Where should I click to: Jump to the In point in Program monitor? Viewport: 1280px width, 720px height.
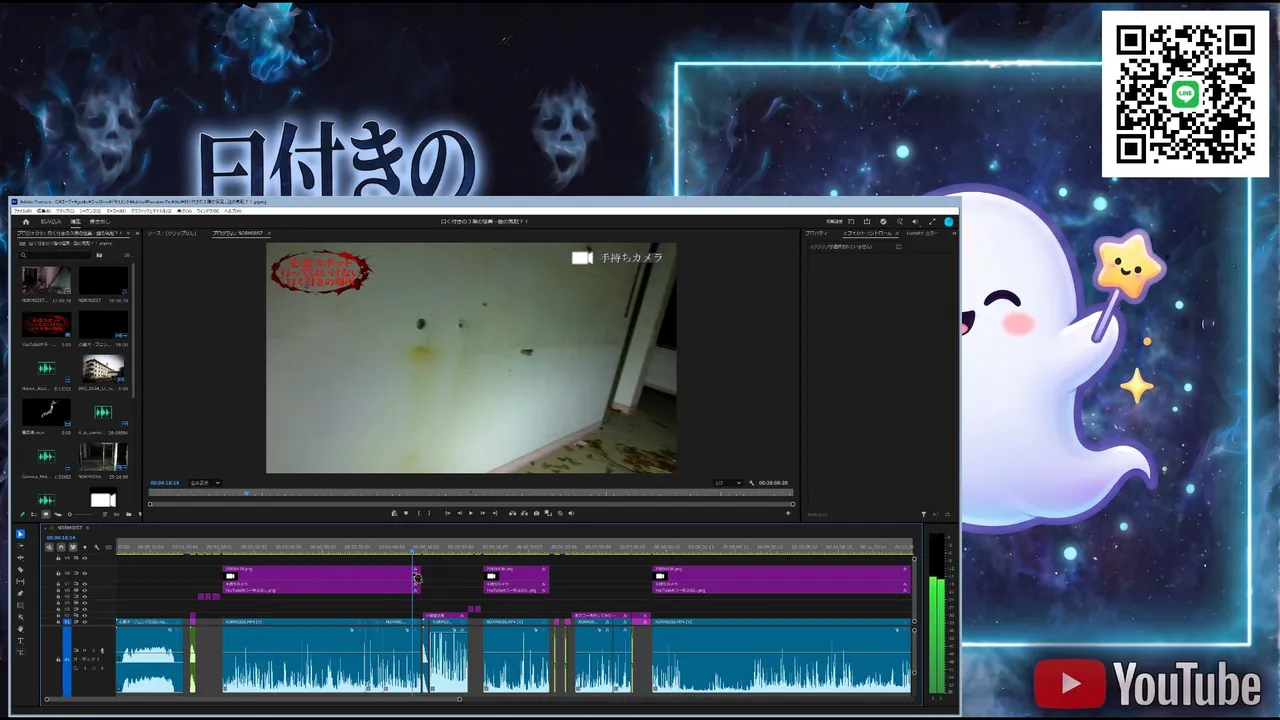[448, 513]
